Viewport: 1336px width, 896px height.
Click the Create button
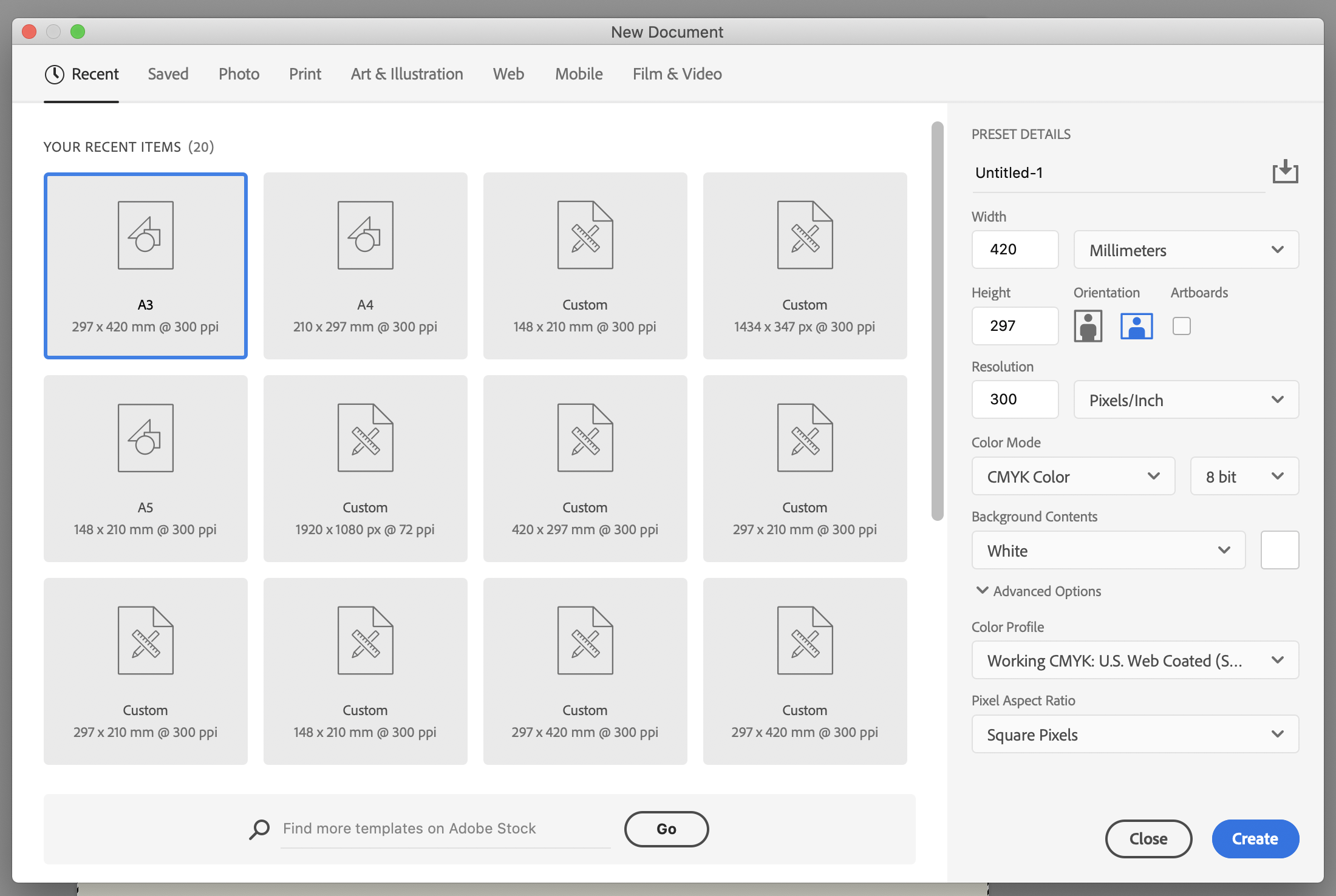(1255, 838)
